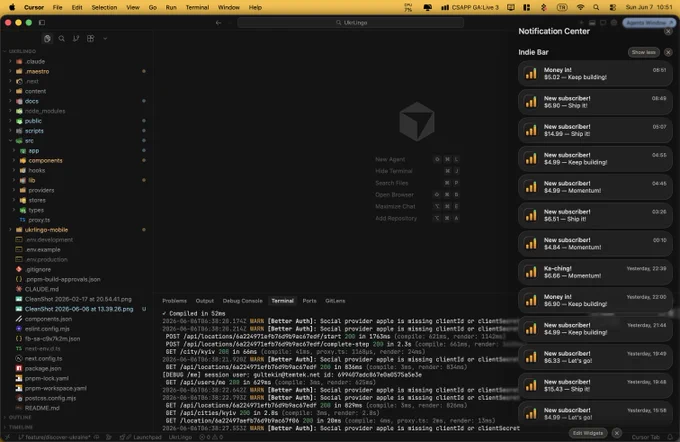The height and width of the screenshot is (442, 680).
Task: Go back with the navigation arrow
Action: click(x=218, y=23)
